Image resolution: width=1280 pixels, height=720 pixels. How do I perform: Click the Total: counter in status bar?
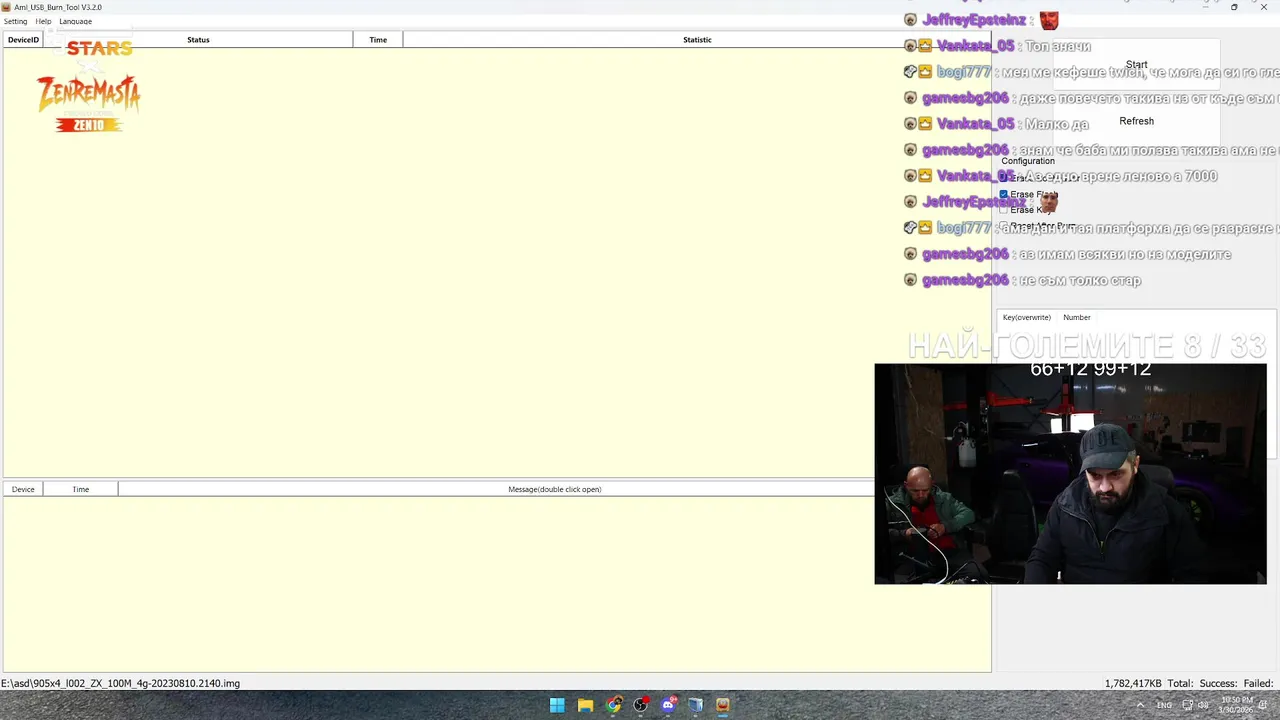click(1180, 683)
